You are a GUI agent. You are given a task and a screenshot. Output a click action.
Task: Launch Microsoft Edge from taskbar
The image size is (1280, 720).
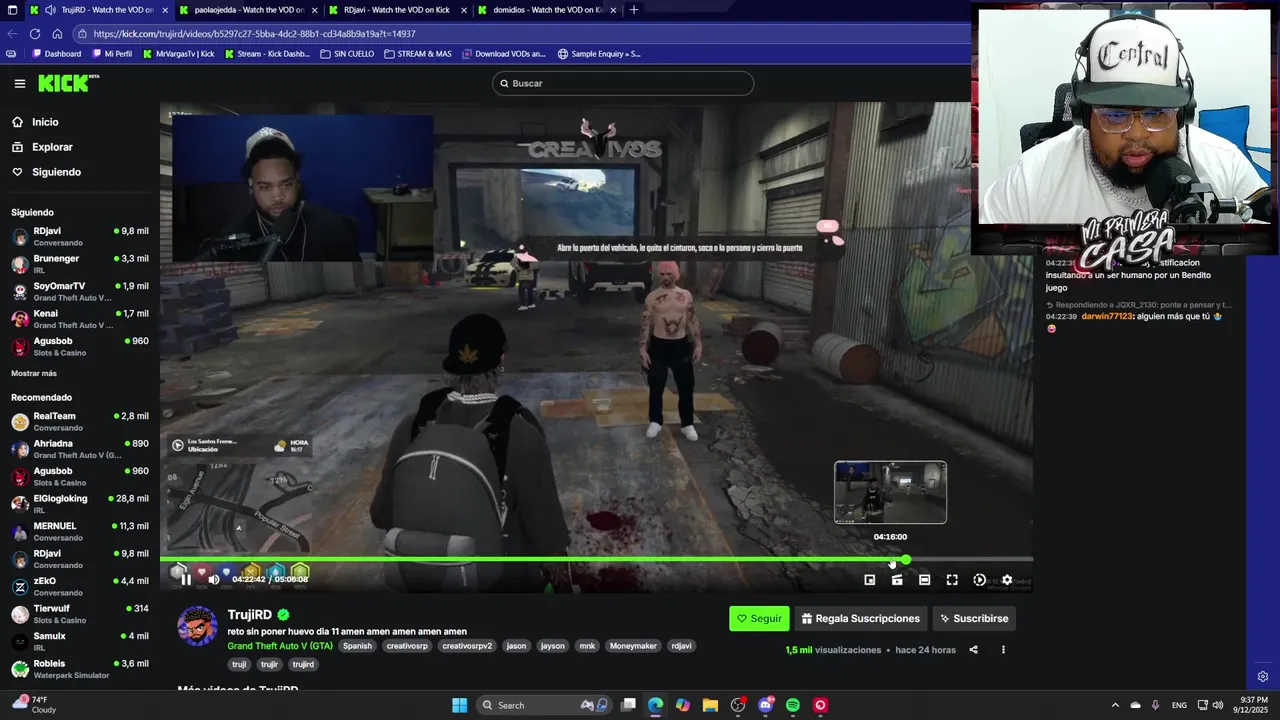655,705
